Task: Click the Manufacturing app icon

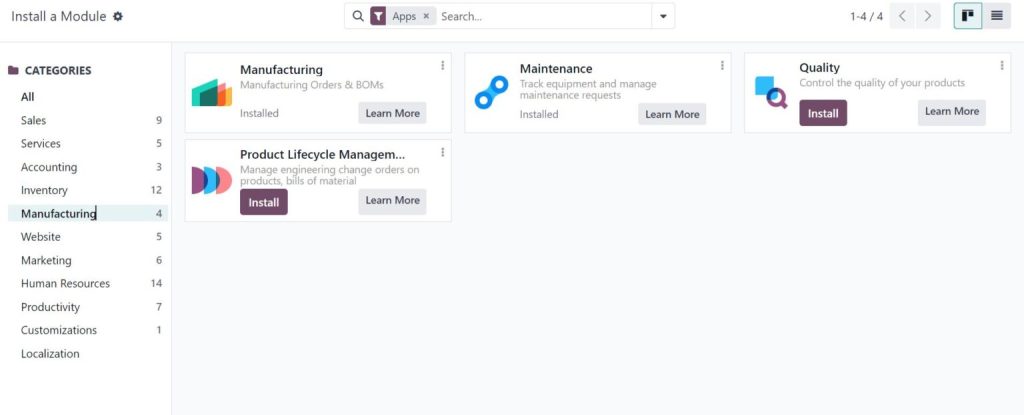Action: coord(211,92)
